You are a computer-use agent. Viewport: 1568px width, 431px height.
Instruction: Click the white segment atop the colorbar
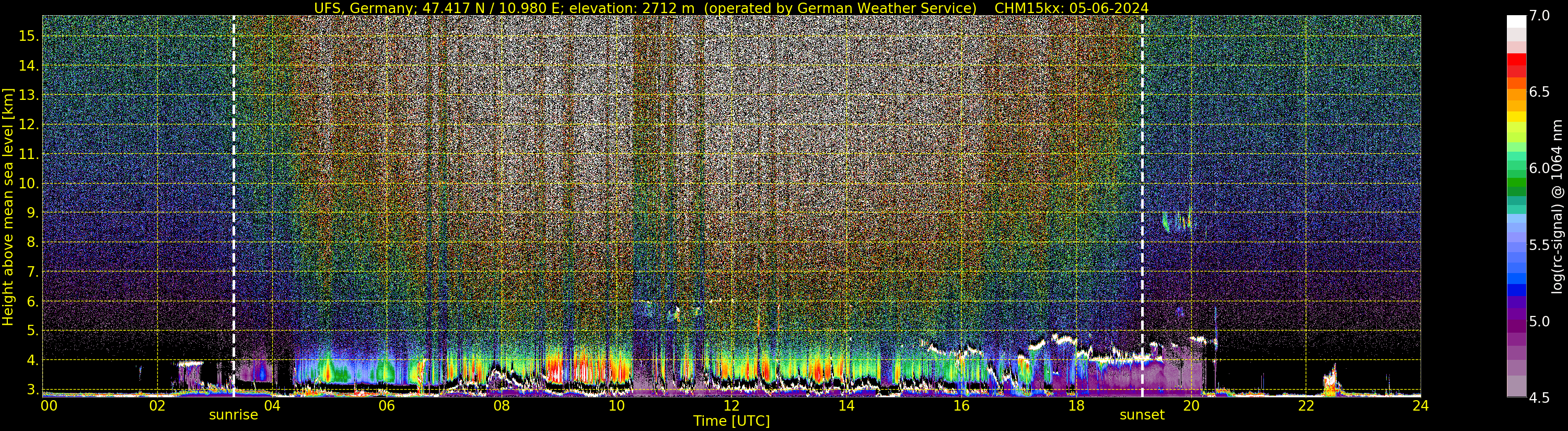(1516, 22)
